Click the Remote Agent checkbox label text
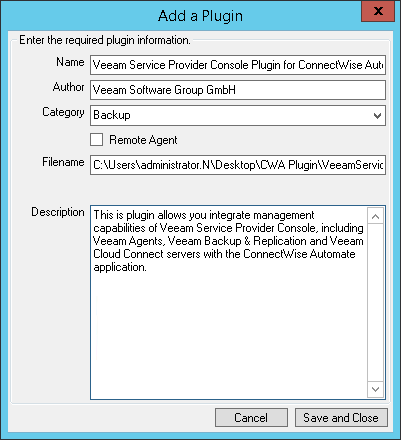Viewport: 401px width, 440px height. [143, 140]
